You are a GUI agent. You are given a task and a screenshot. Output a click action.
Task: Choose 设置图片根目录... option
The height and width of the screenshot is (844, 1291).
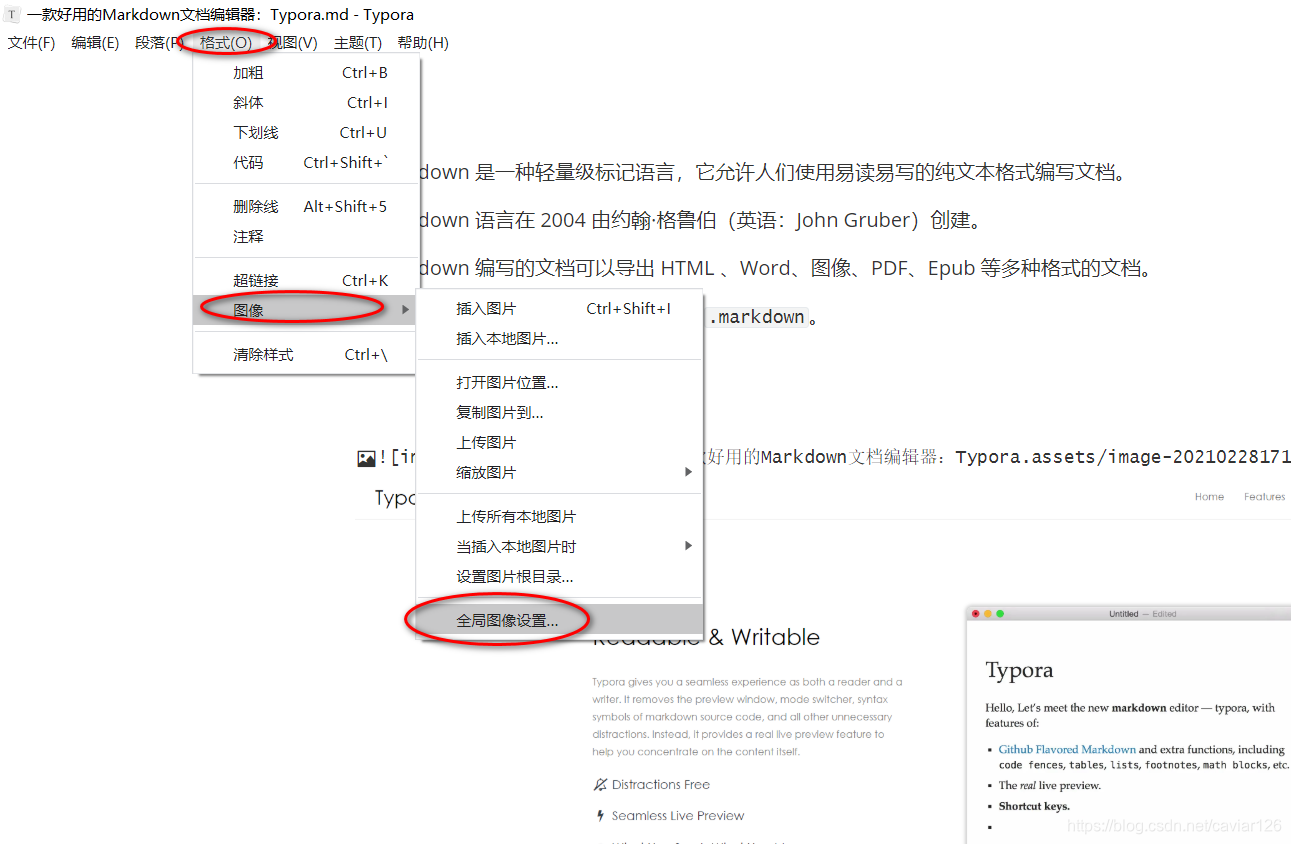coord(560,577)
